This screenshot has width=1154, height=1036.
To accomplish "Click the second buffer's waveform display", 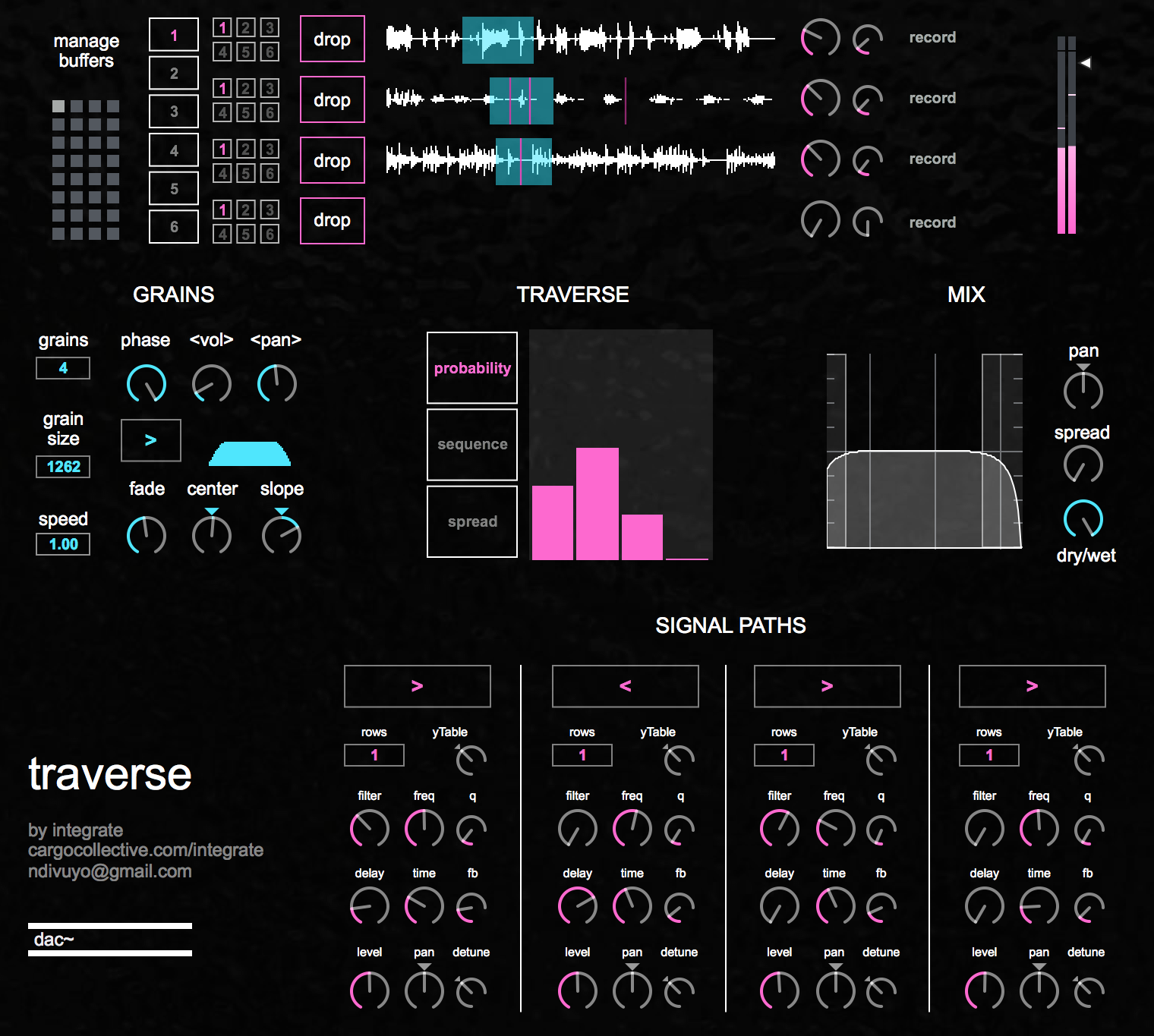I will [x=580, y=99].
